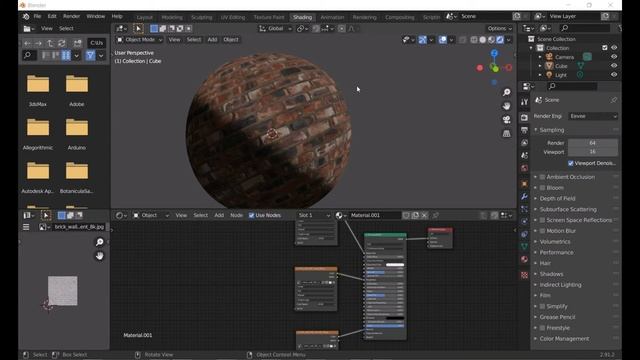The image size is (640, 360).
Task: Open Global transform orientation dropdown
Action: 276,29
